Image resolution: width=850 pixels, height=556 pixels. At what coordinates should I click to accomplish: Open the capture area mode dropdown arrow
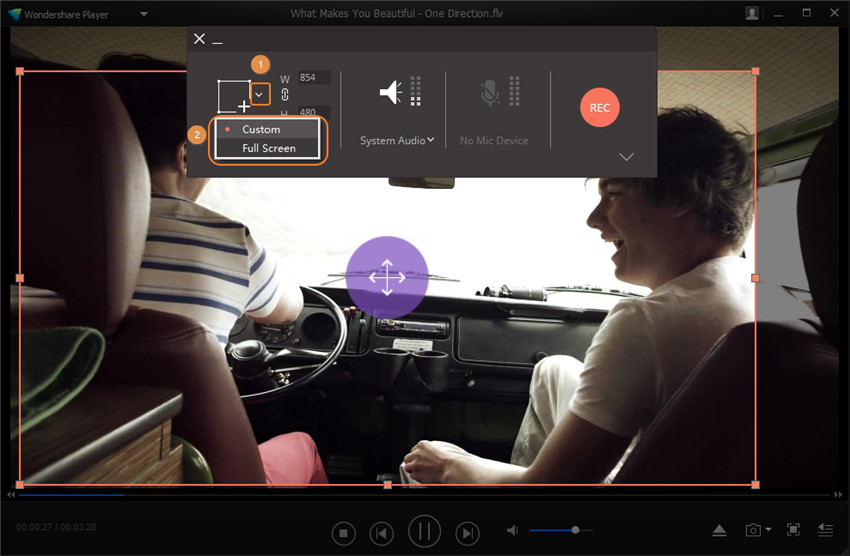260,94
